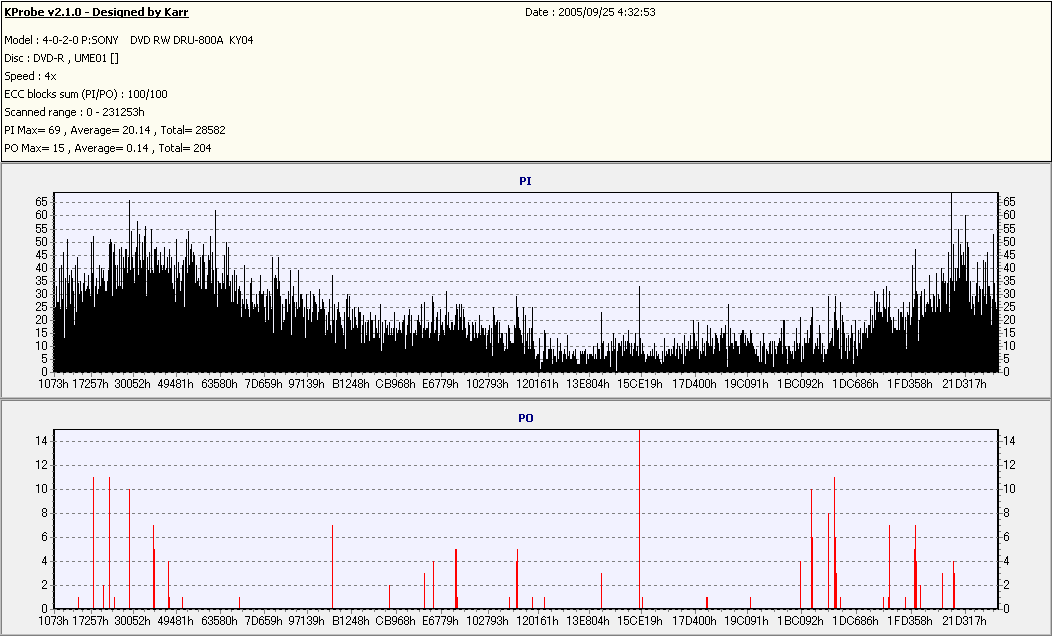Image resolution: width=1052 pixels, height=636 pixels.
Task: Click the CB968h label under the PI chart
Action: pos(395,384)
